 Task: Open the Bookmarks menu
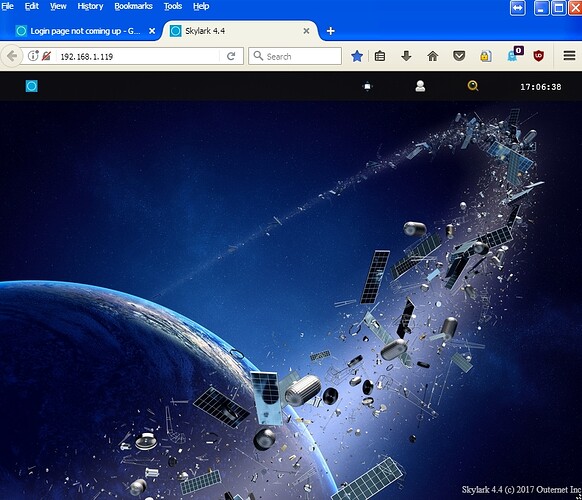[133, 6]
